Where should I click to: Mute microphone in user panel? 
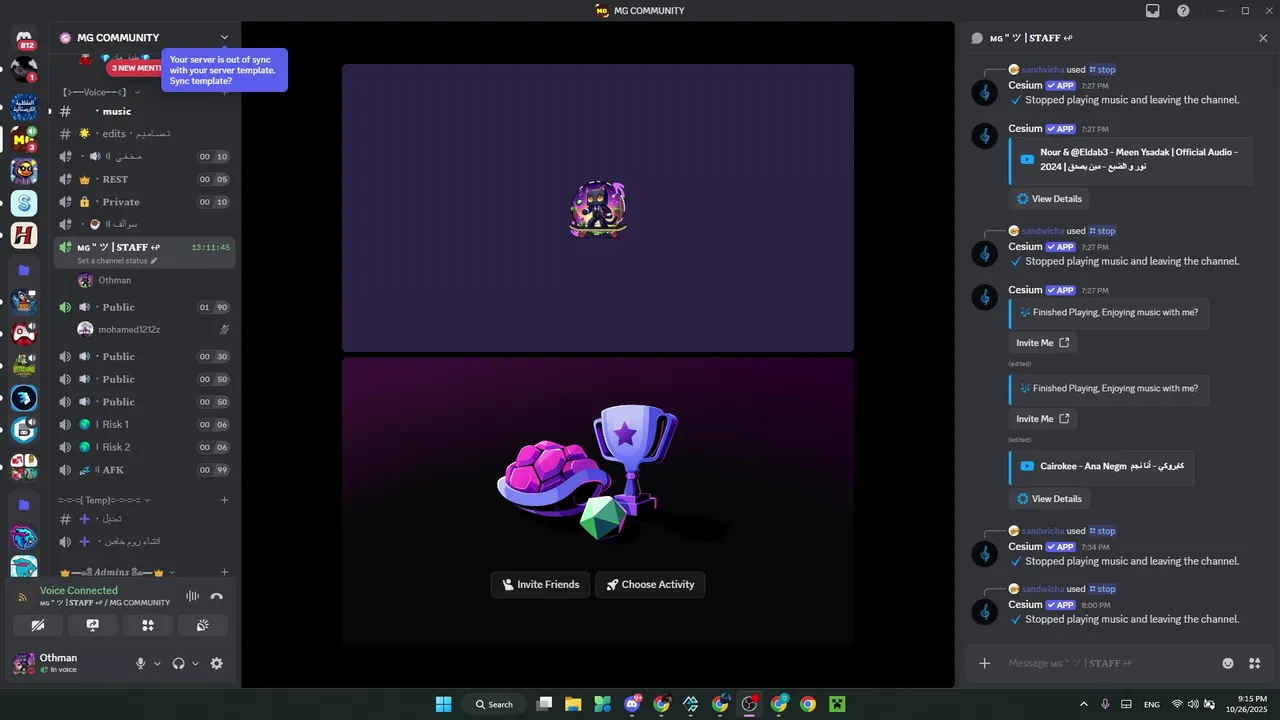pyautogui.click(x=141, y=663)
